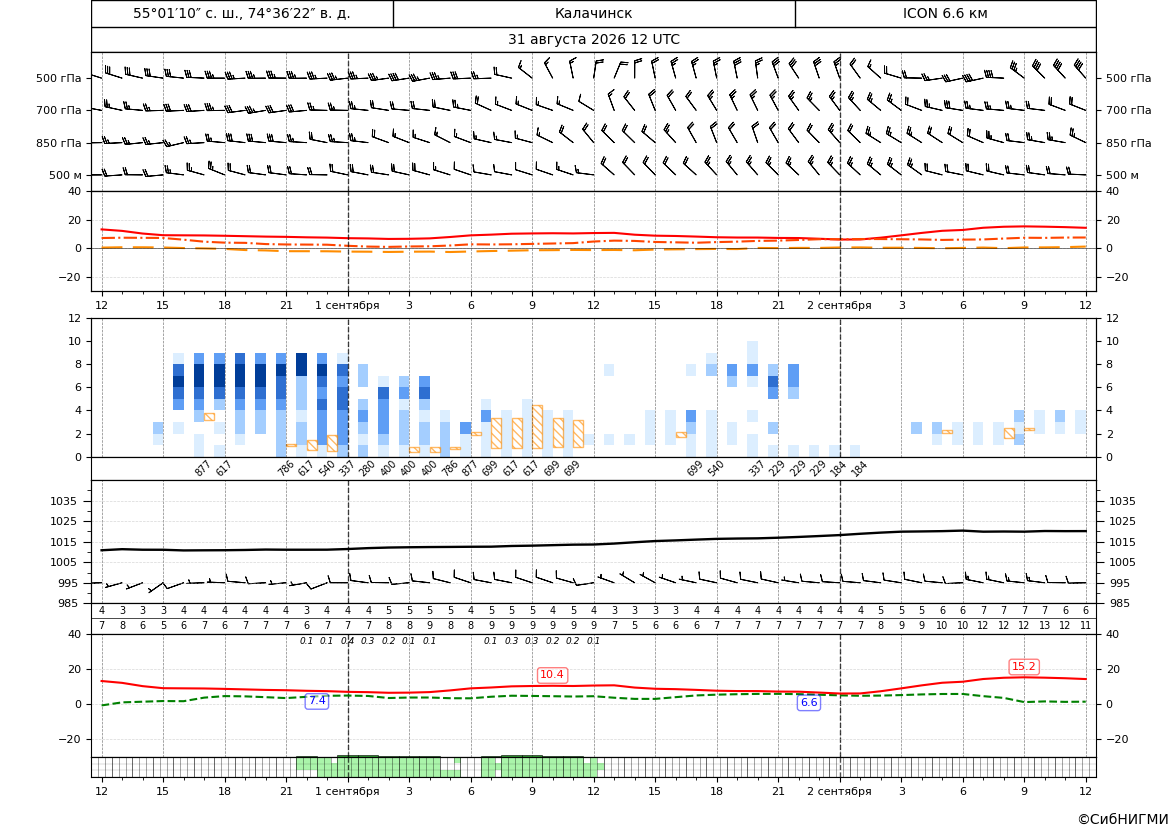Select the blue 7.4 minimum temperature label
This screenshot has width=1169, height=827.
(317, 701)
